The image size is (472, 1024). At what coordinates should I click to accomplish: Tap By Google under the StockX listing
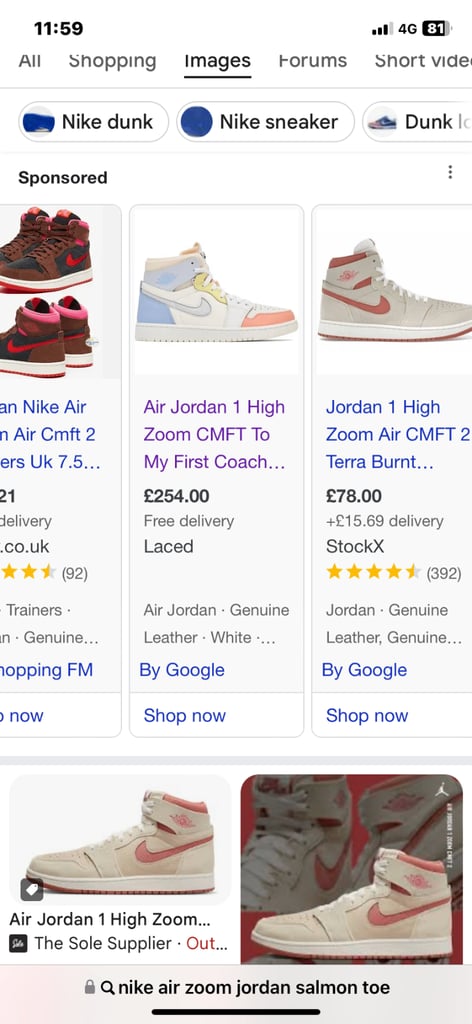tap(364, 670)
